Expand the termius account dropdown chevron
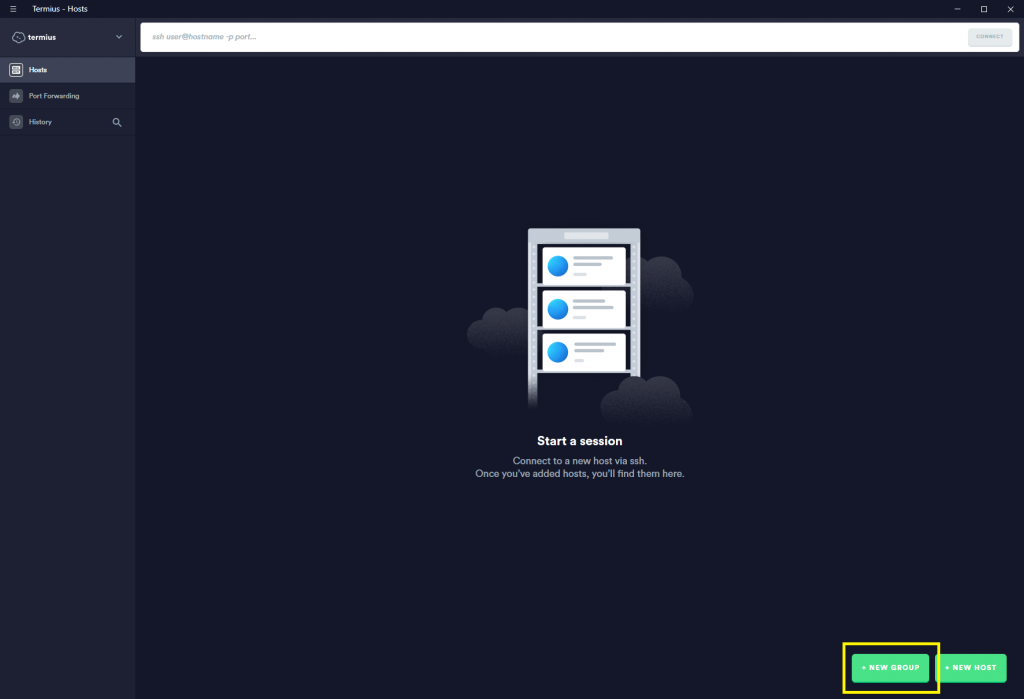1024x699 pixels. point(119,37)
